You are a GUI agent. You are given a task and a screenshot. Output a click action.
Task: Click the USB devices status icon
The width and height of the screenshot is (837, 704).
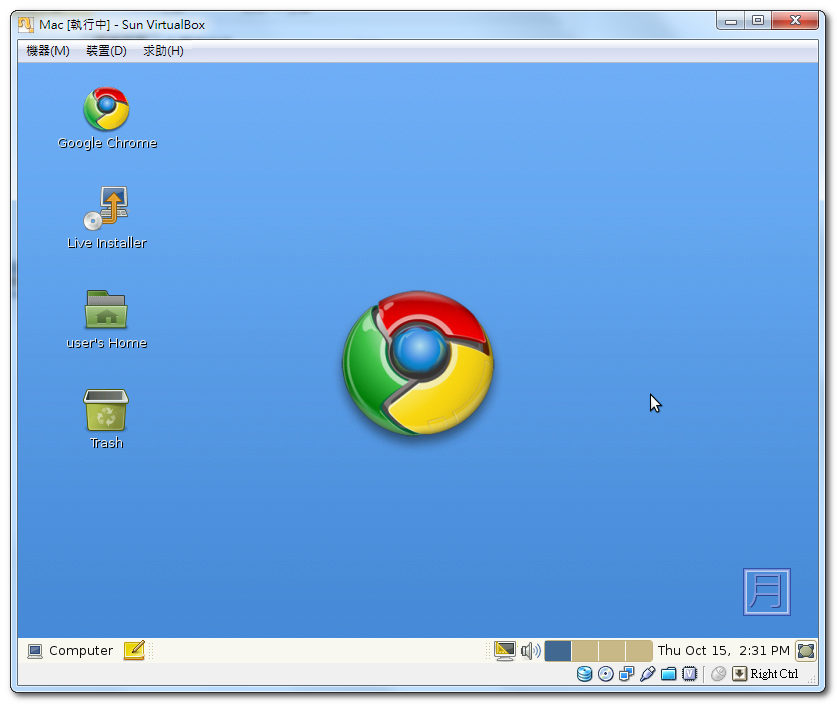(x=647, y=674)
